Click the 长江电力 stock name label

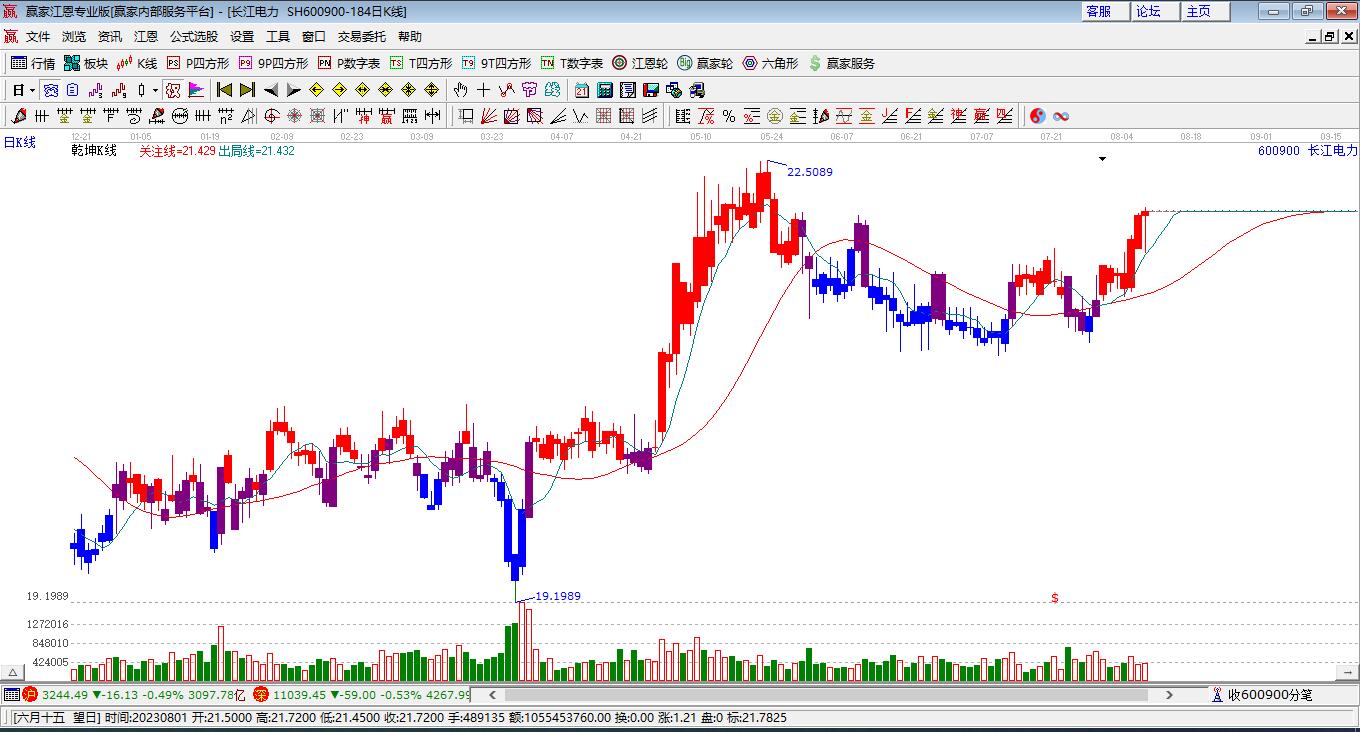[x=1333, y=151]
